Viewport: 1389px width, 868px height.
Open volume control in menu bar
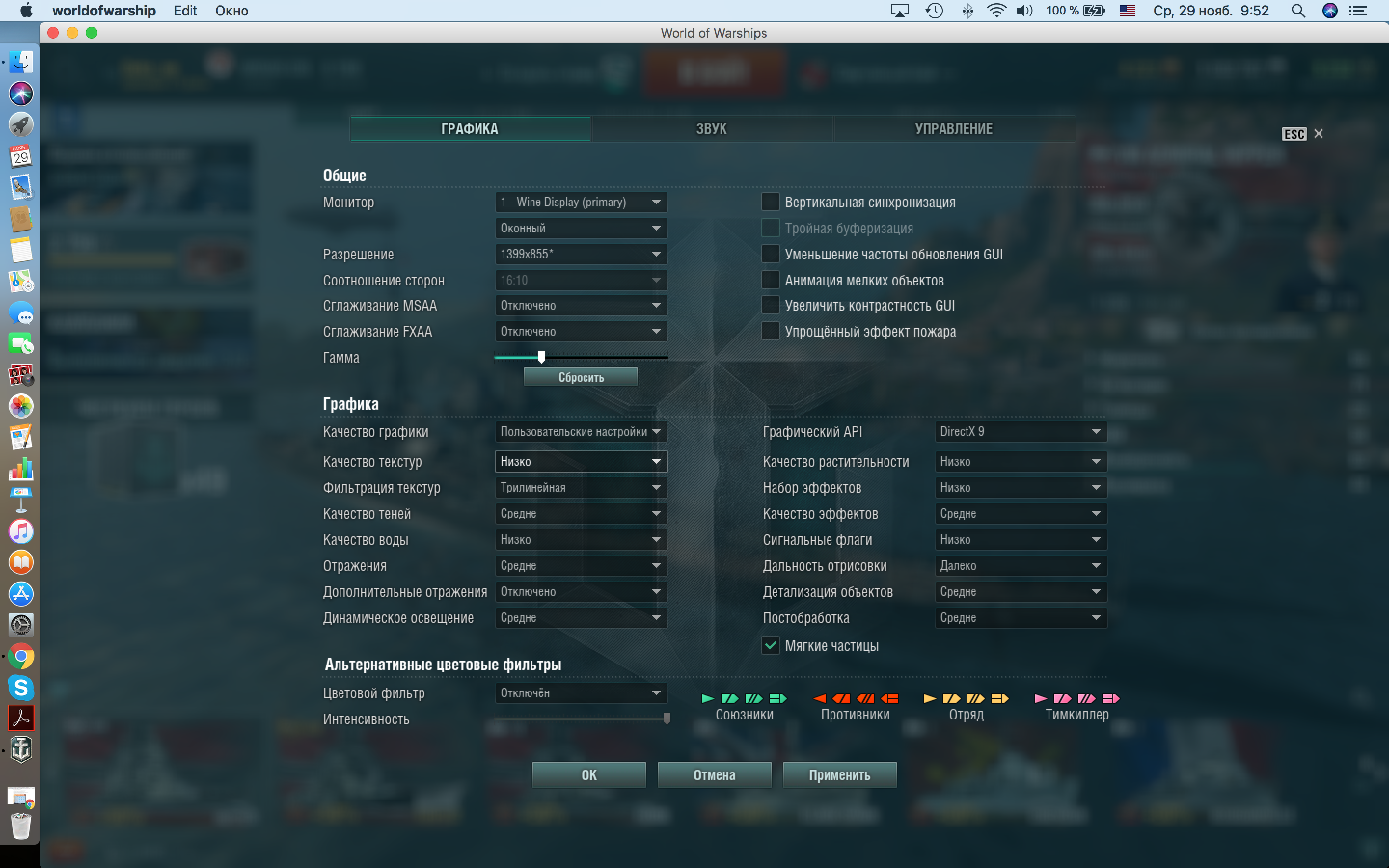pyautogui.click(x=1024, y=11)
